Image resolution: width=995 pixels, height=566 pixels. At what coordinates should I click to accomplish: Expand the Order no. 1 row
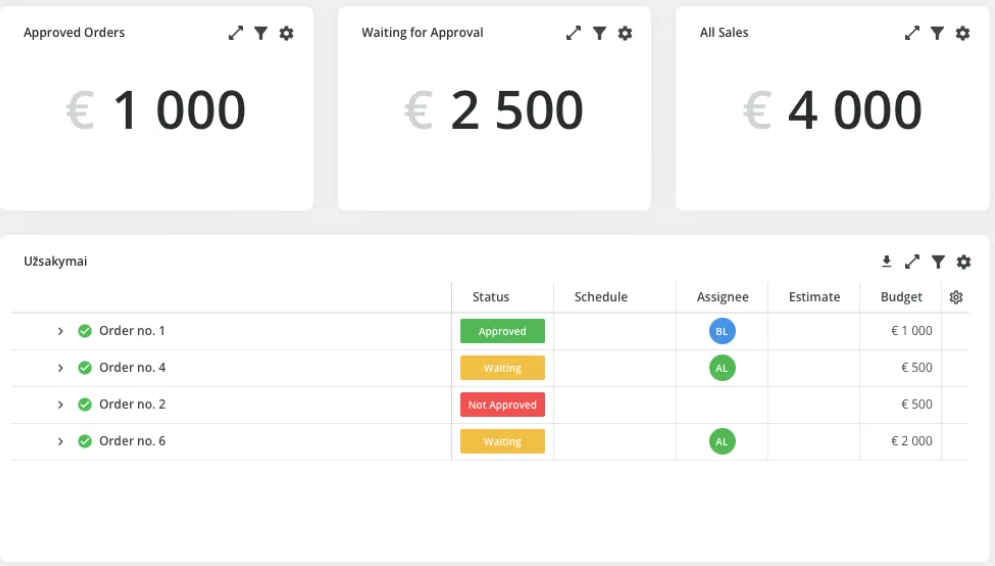(x=60, y=331)
